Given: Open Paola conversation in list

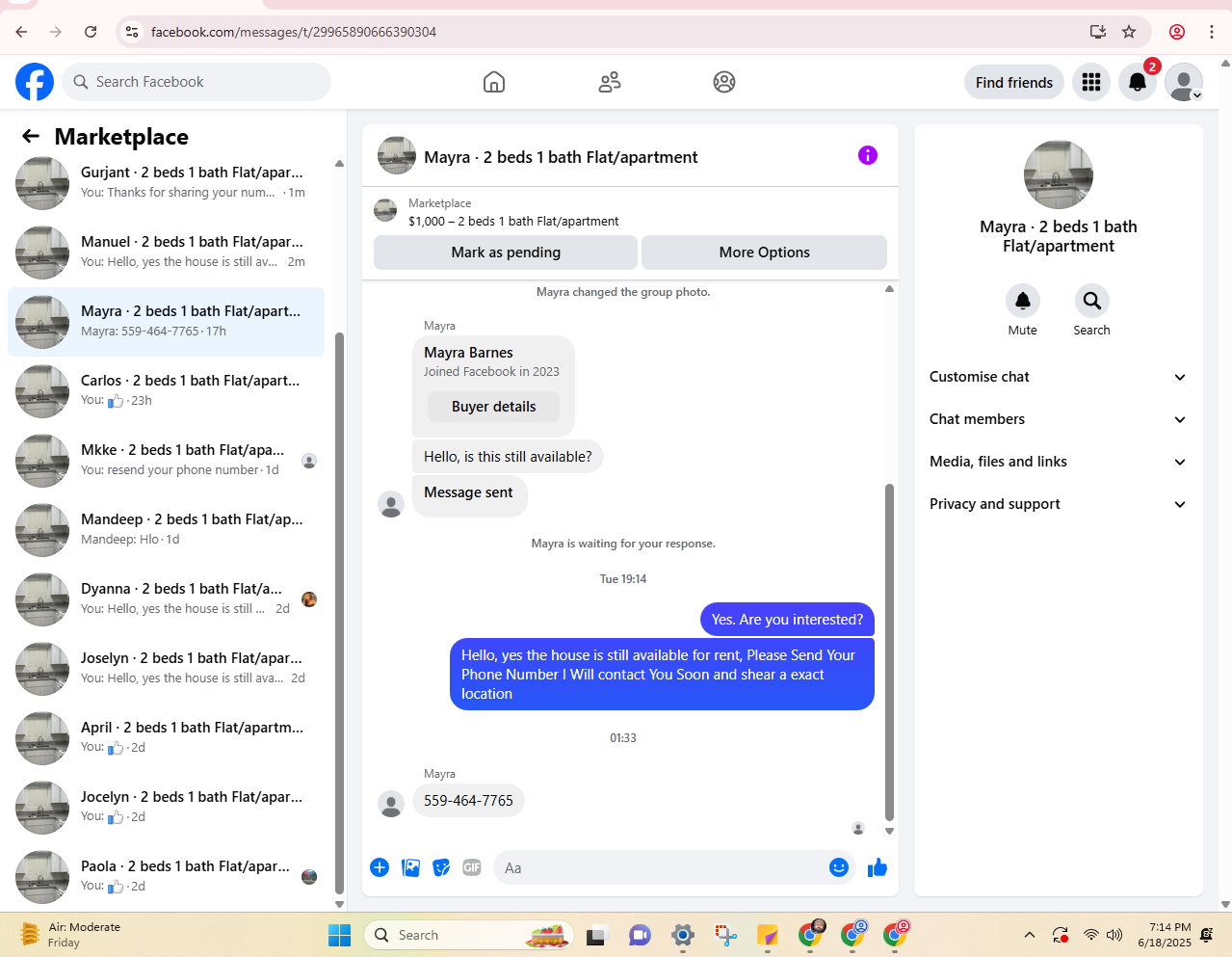Looking at the screenshot, I should (x=167, y=877).
